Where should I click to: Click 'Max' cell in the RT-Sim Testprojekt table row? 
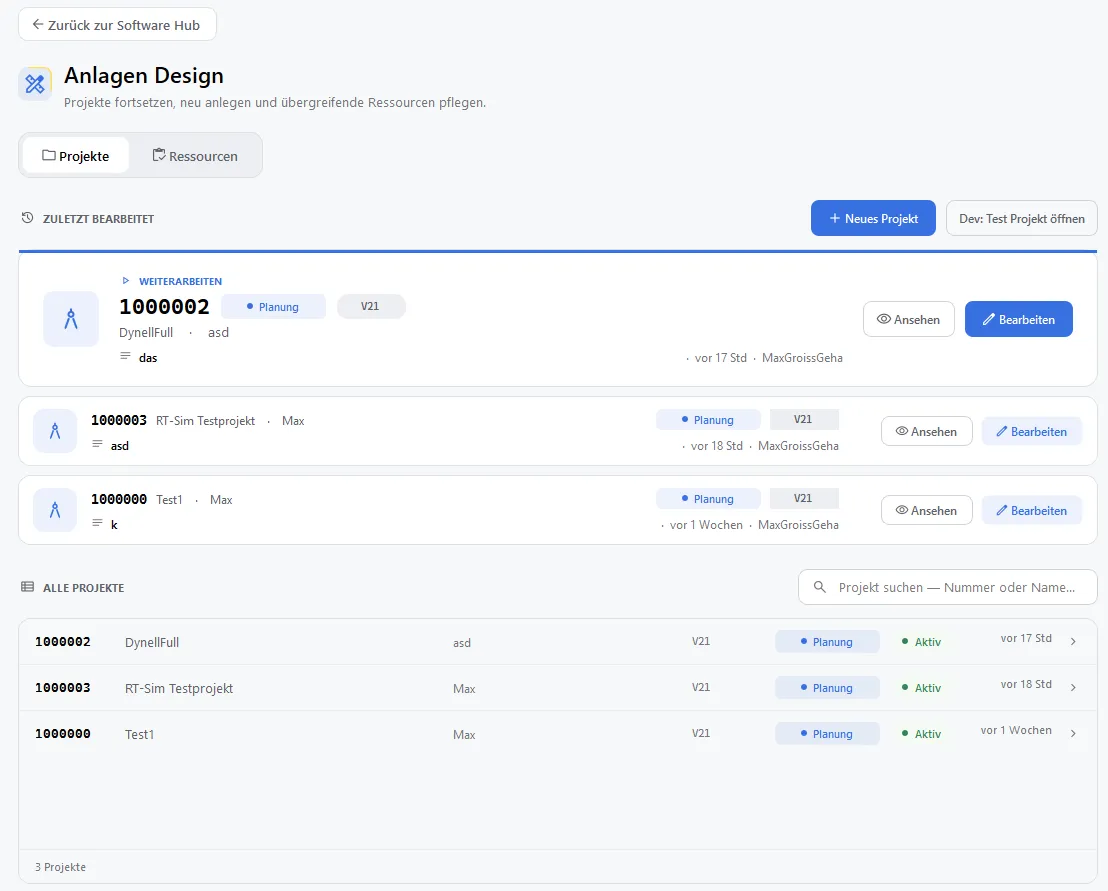tap(464, 689)
